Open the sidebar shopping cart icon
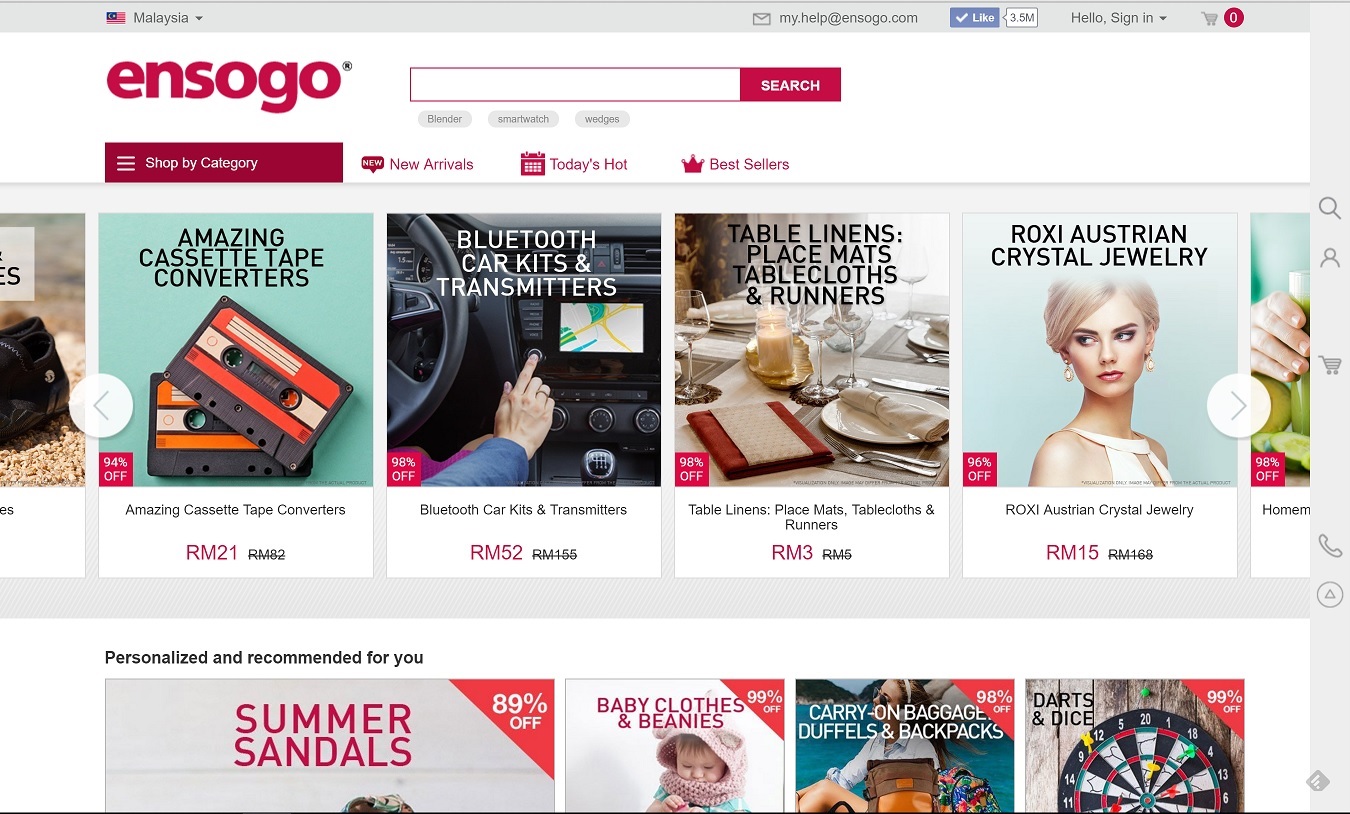The width and height of the screenshot is (1350, 814). [1329, 365]
